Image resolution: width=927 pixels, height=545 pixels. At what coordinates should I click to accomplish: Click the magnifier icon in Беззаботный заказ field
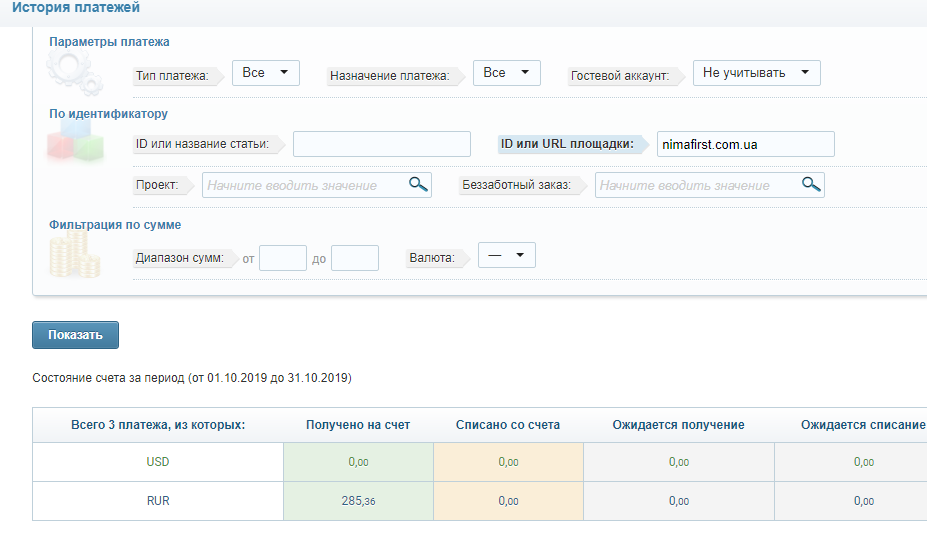point(811,184)
